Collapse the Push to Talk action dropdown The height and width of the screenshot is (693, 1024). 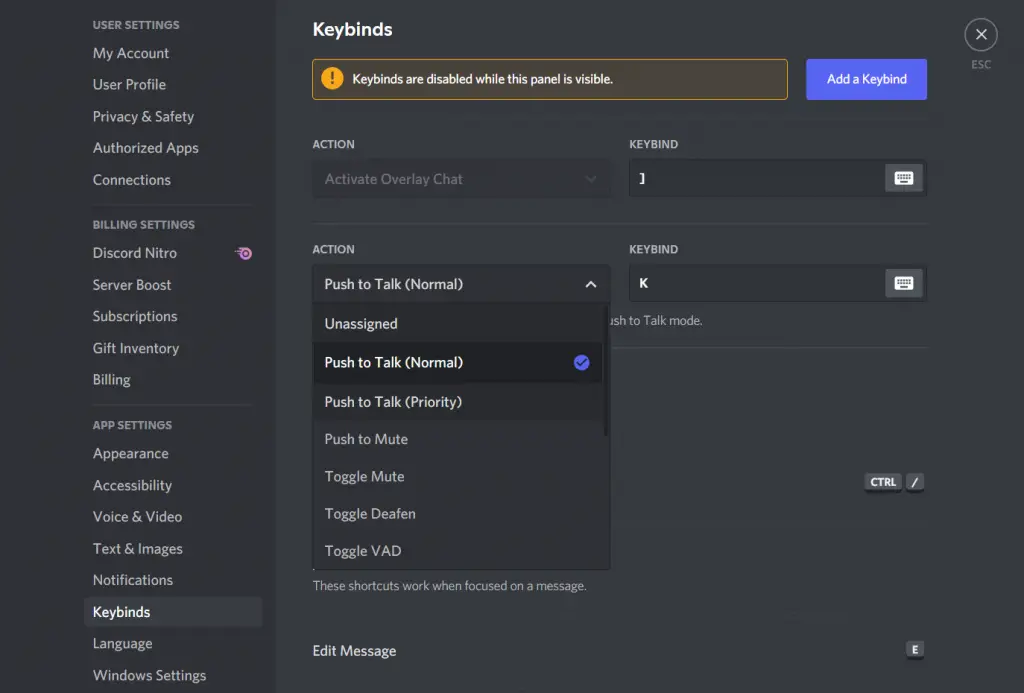(x=590, y=284)
